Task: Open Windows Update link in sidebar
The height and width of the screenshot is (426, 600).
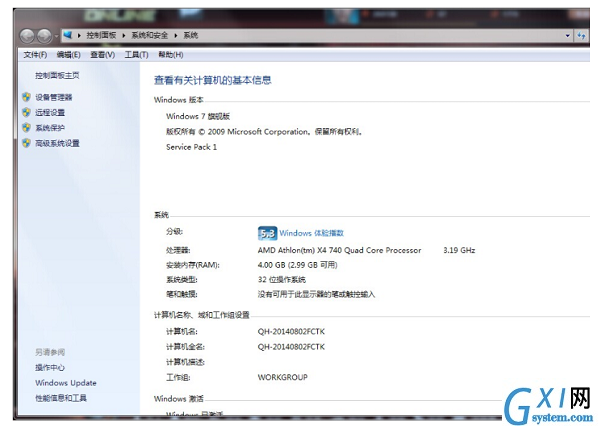Action: 66,383
